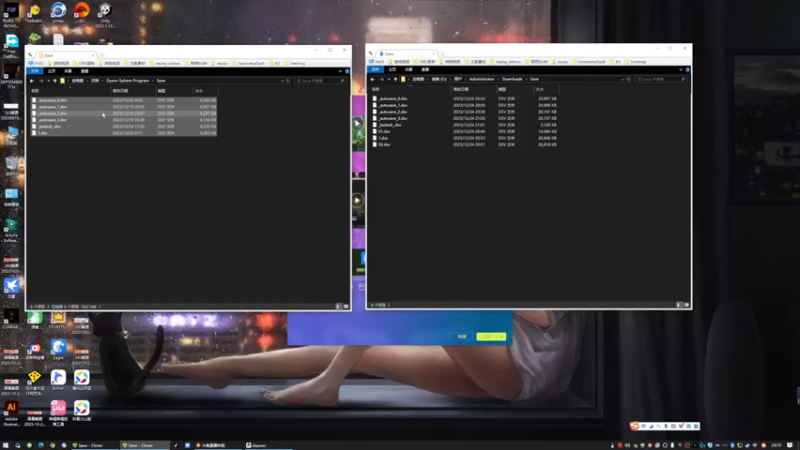Image resolution: width=800 pixels, height=450 pixels.
Task: Open the Edge icon in the taskbar
Action: pos(41,445)
